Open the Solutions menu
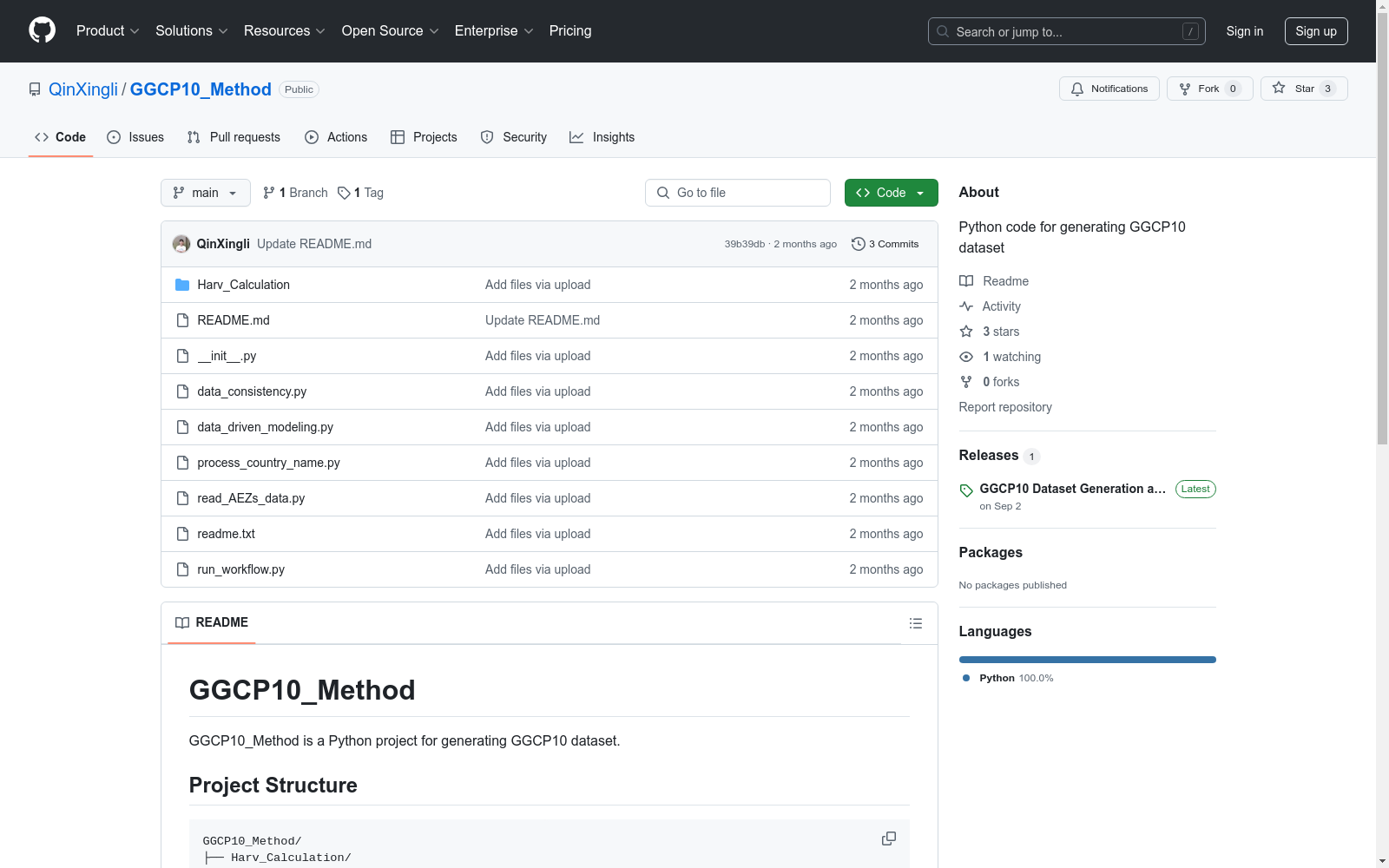Image resolution: width=1389 pixels, height=868 pixels. pyautogui.click(x=191, y=31)
